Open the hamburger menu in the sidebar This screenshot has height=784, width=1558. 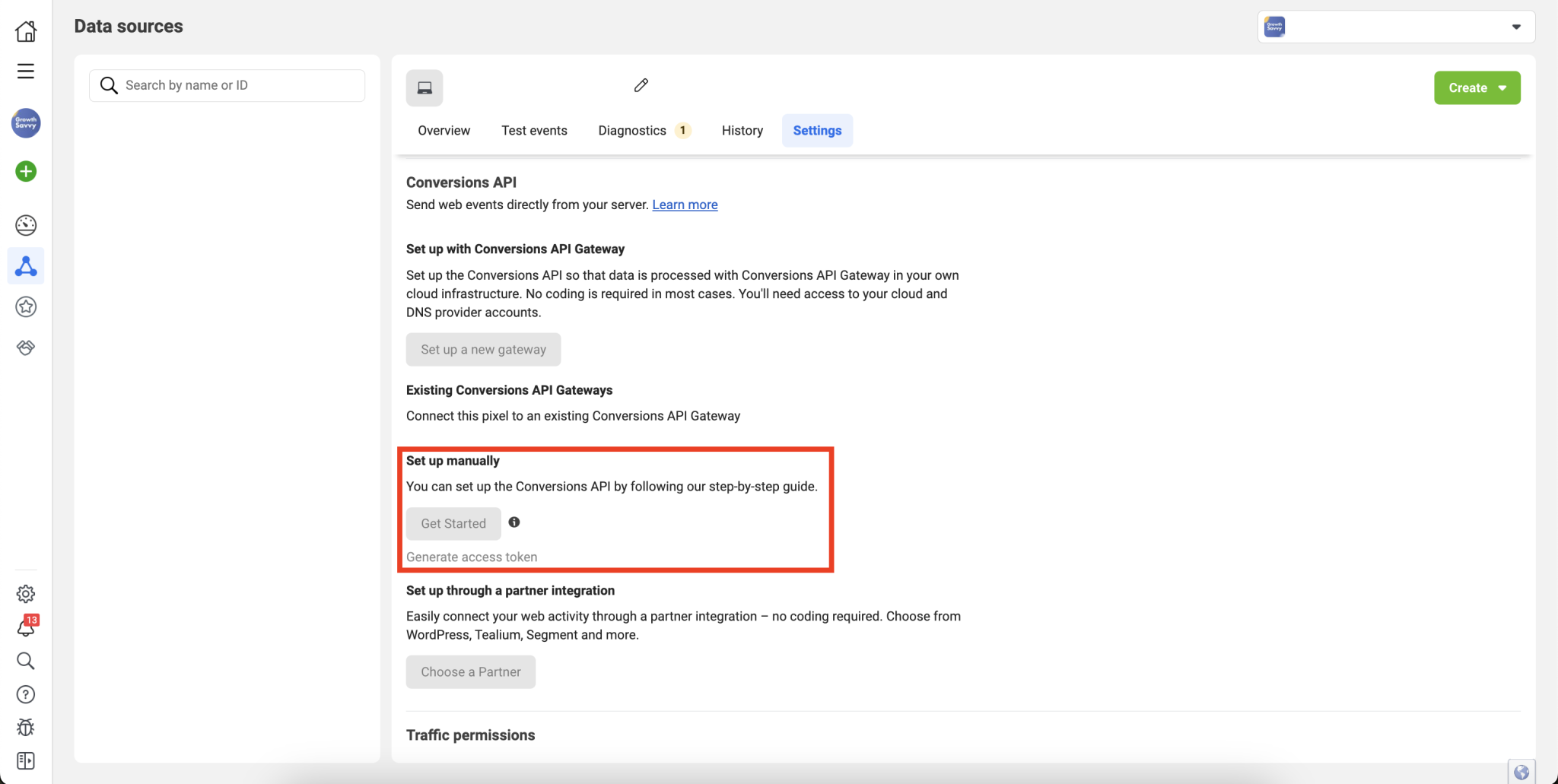(x=26, y=71)
